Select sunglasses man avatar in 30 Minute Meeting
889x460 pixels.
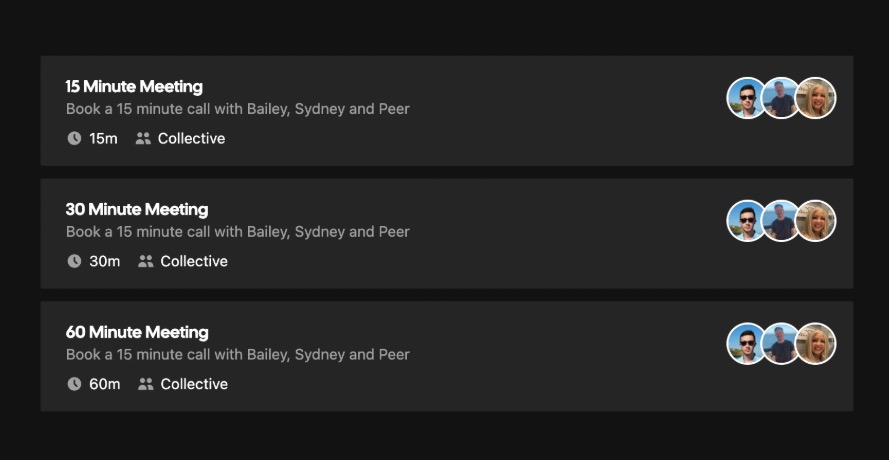pyautogui.click(x=747, y=221)
